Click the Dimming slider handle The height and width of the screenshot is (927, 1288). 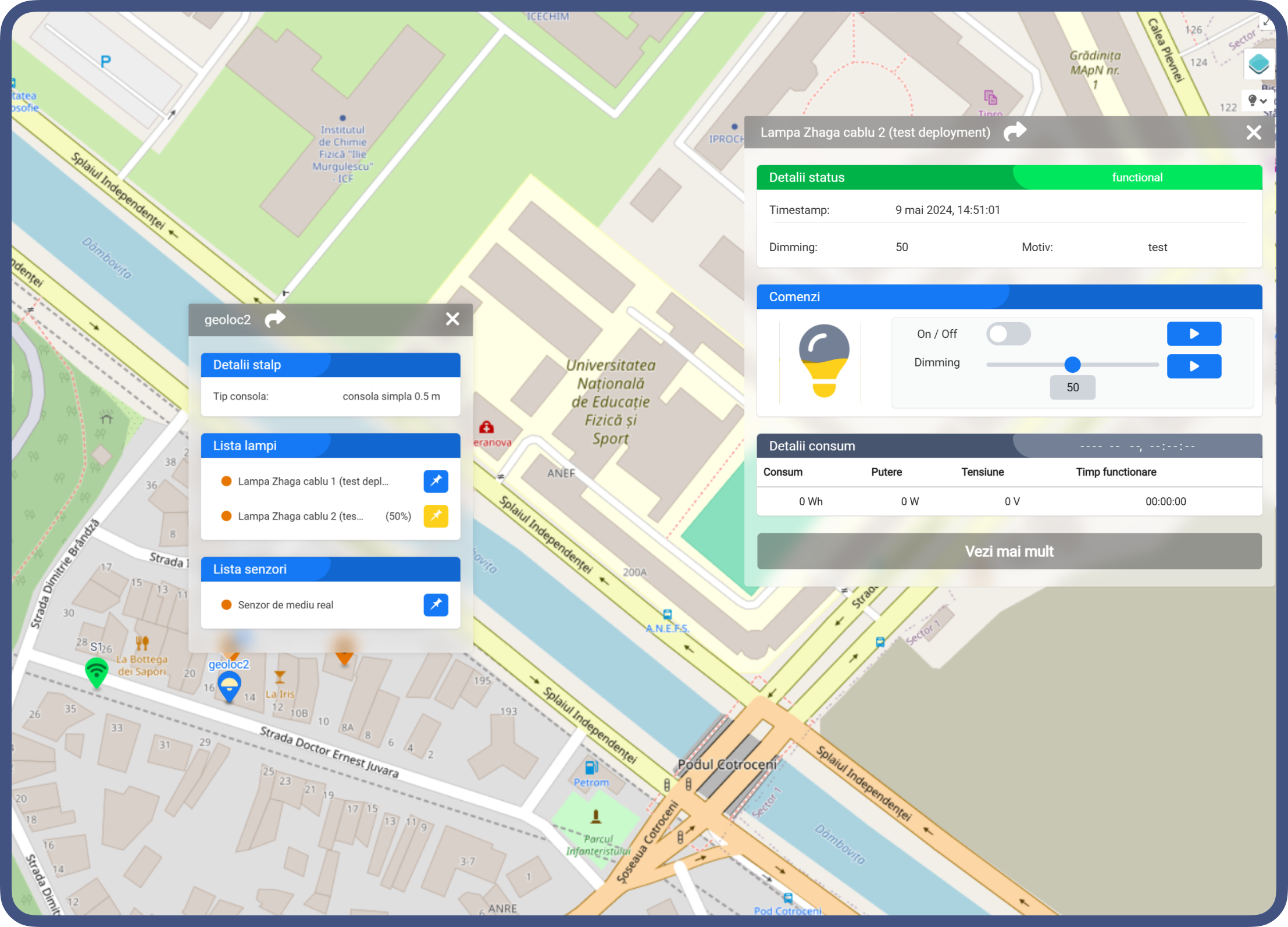[1072, 365]
